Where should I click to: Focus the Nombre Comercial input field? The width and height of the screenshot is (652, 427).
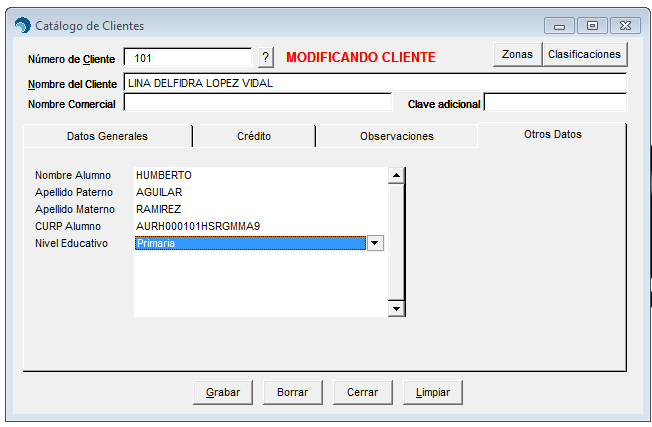[257, 103]
